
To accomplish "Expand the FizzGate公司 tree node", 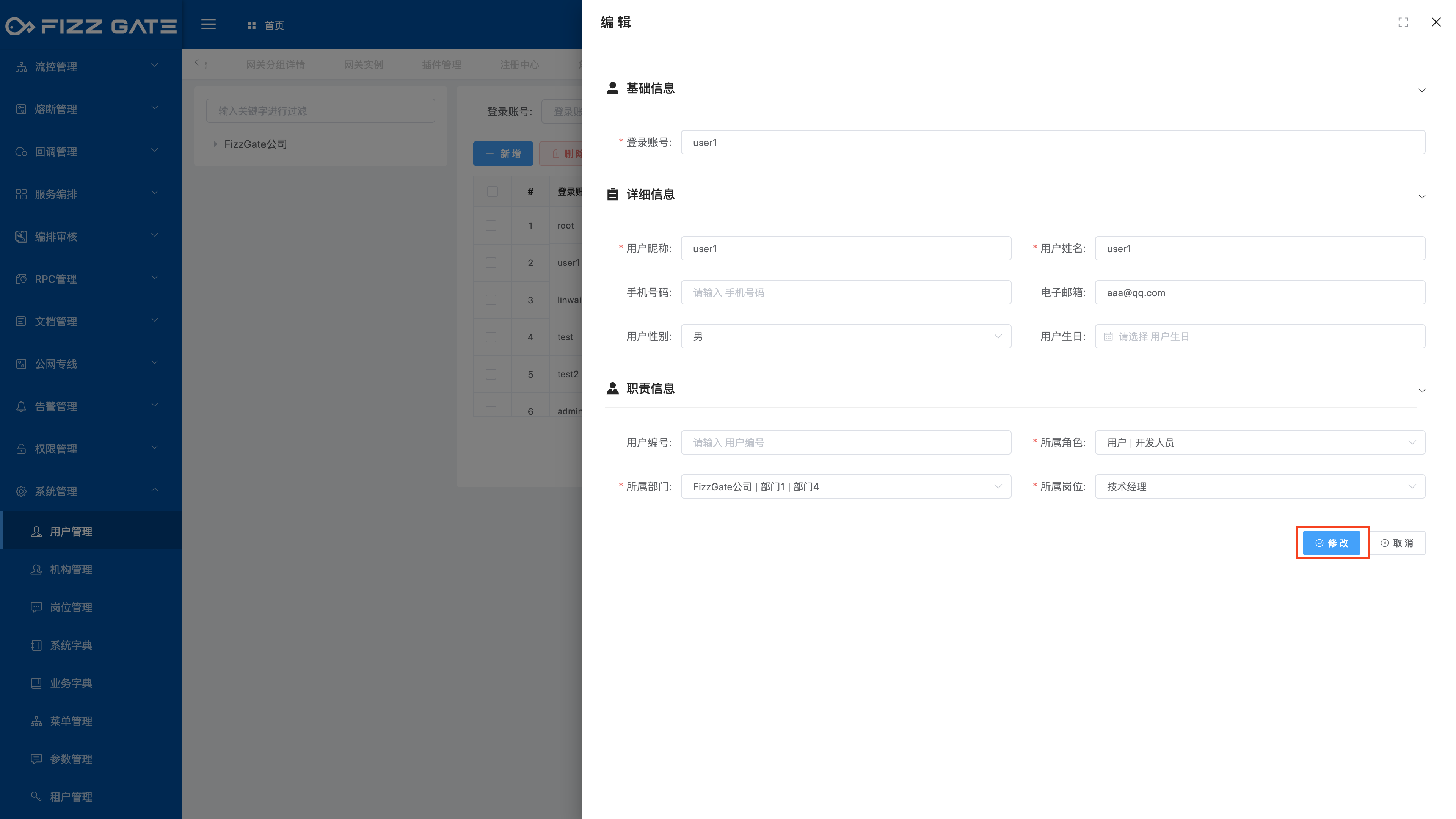I will tap(215, 144).
